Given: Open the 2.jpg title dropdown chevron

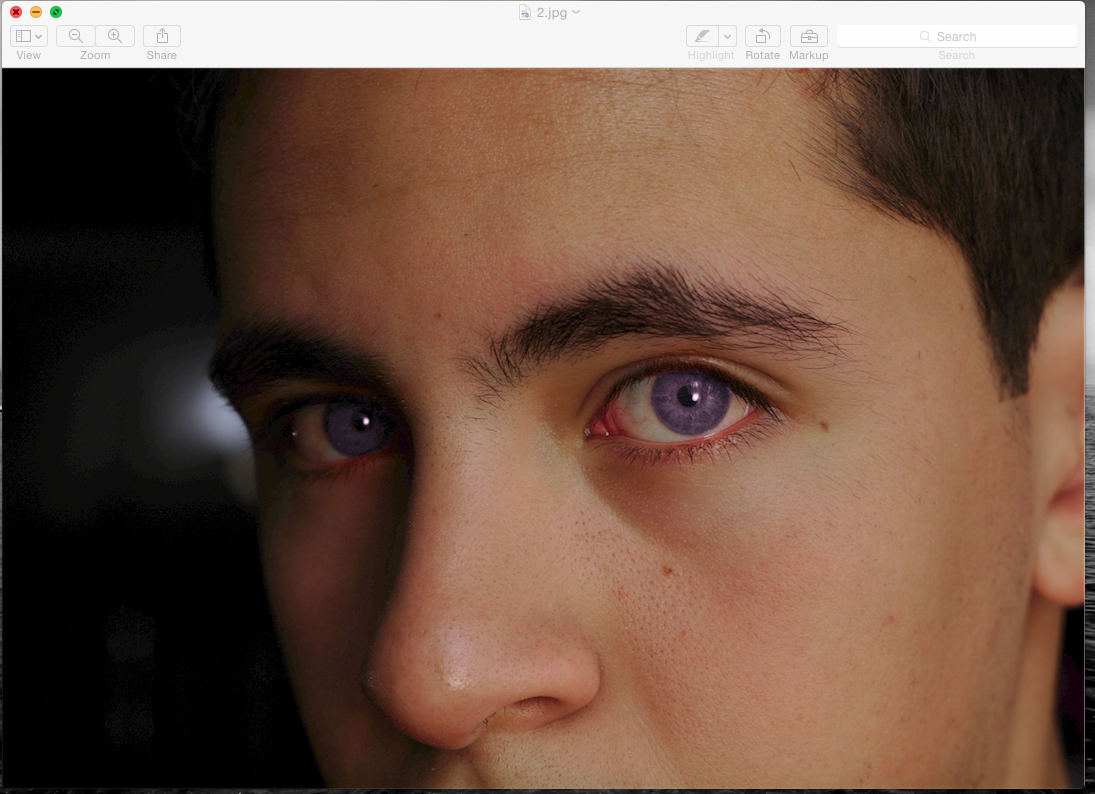Looking at the screenshot, I should tap(576, 12).
